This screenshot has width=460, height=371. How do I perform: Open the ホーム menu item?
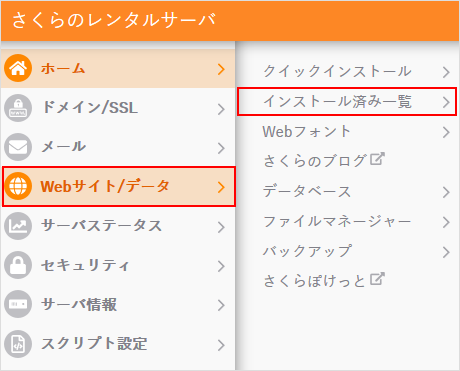(x=118, y=68)
